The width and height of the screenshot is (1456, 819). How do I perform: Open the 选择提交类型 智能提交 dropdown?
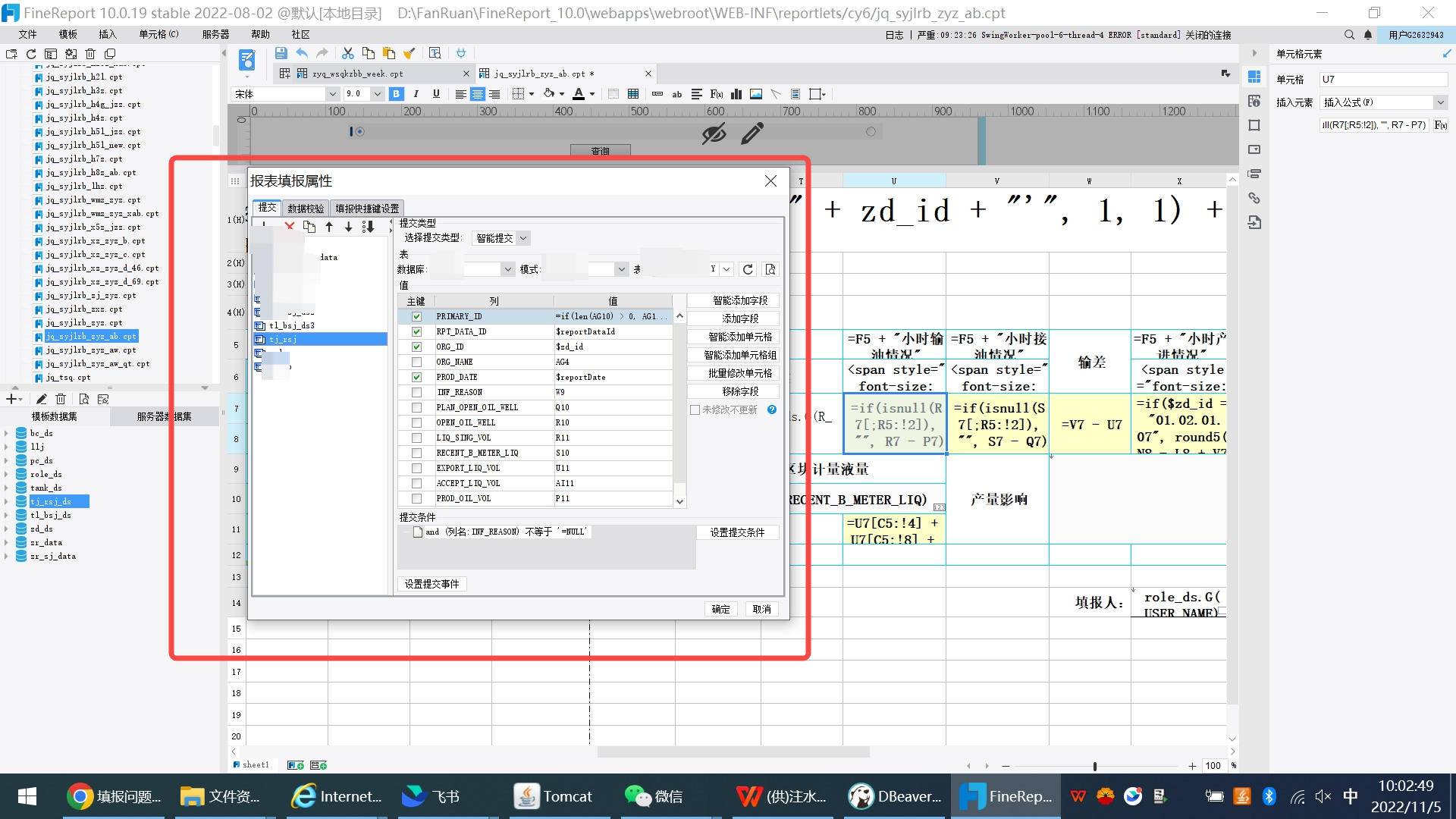[x=523, y=238]
